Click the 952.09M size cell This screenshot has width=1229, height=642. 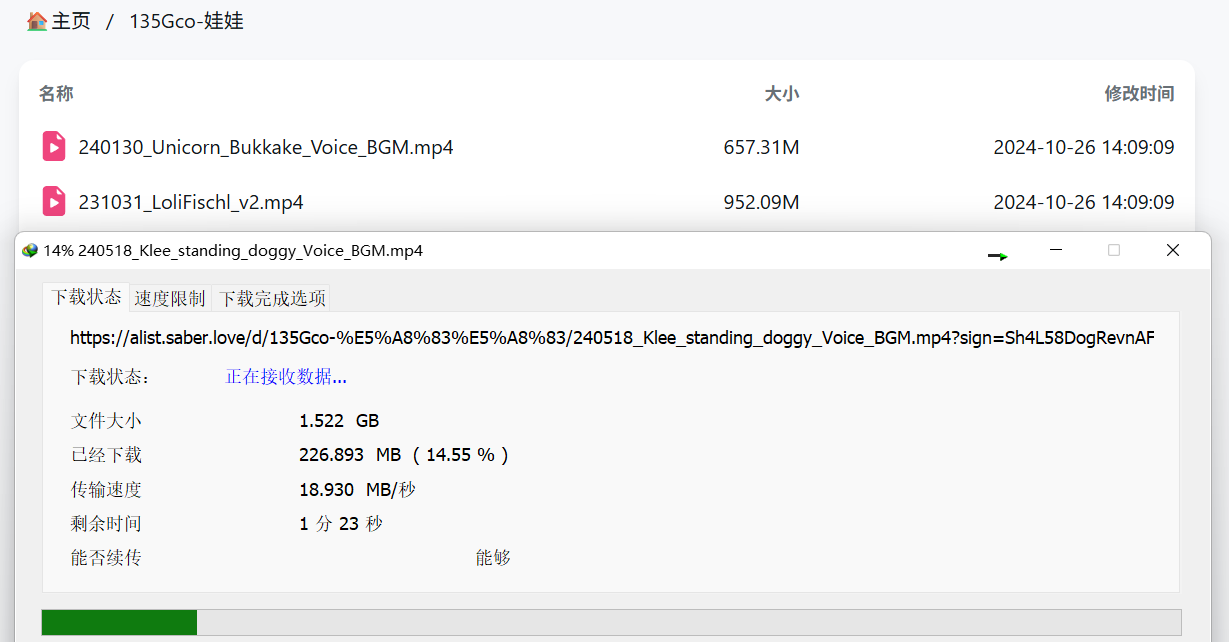(x=761, y=202)
